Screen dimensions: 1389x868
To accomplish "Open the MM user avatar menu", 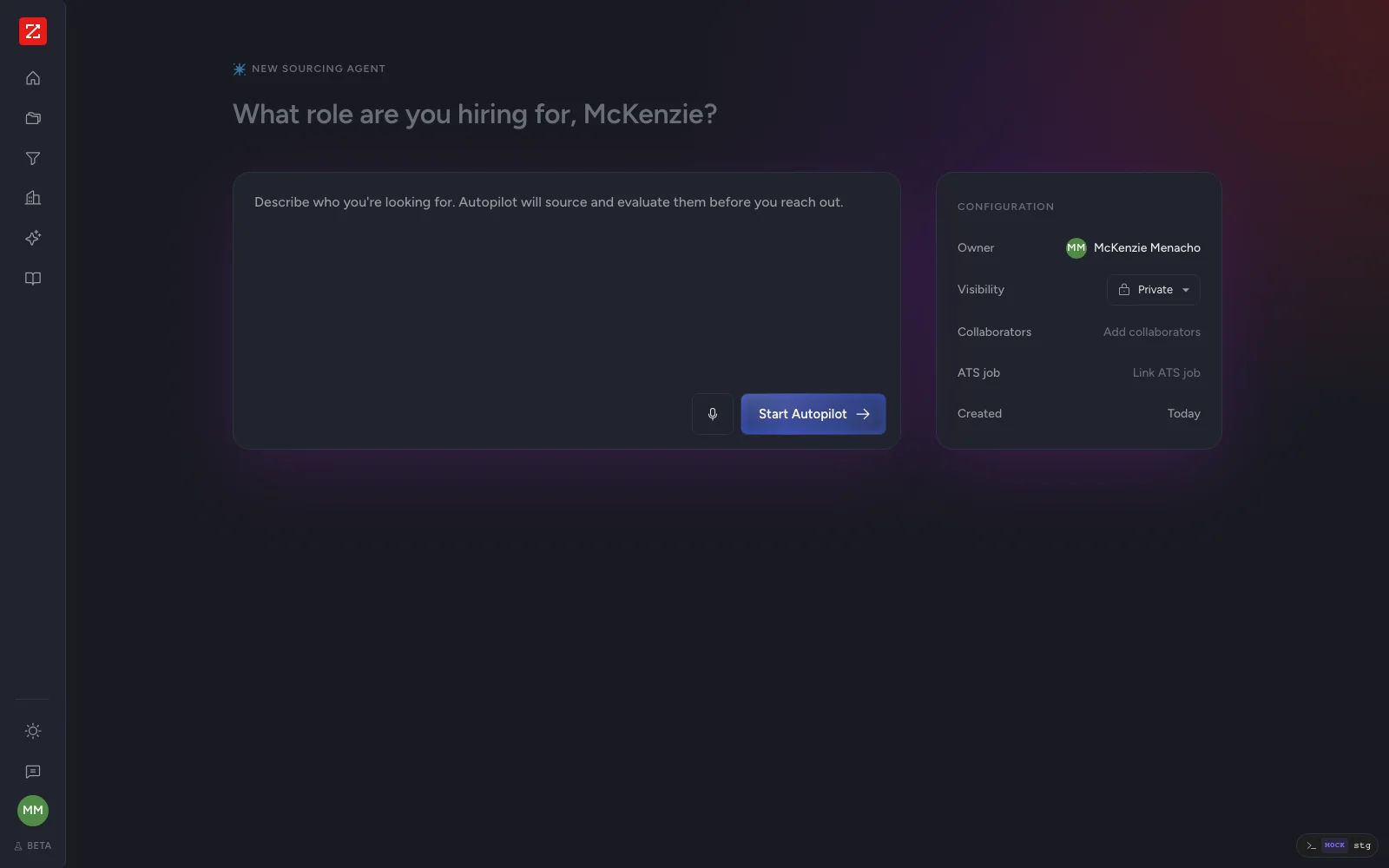I will [x=33, y=811].
